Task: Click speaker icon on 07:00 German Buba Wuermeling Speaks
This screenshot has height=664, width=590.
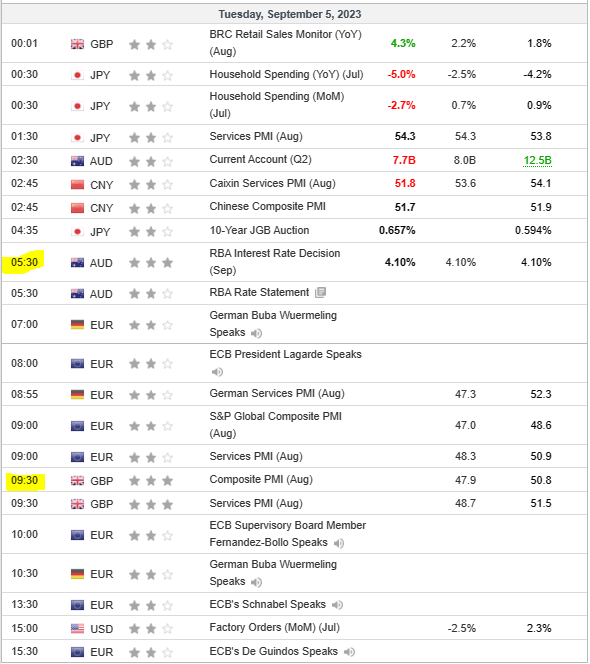Action: click(256, 333)
